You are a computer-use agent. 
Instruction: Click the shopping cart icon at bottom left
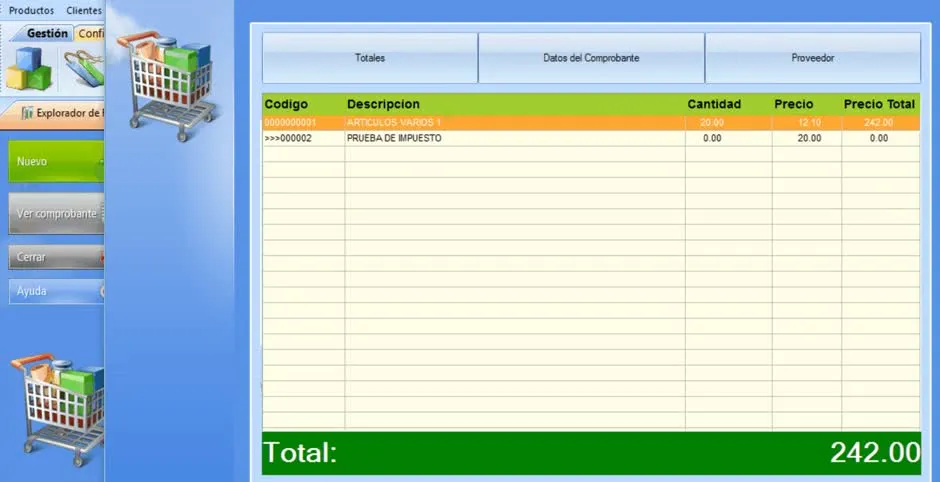58,411
